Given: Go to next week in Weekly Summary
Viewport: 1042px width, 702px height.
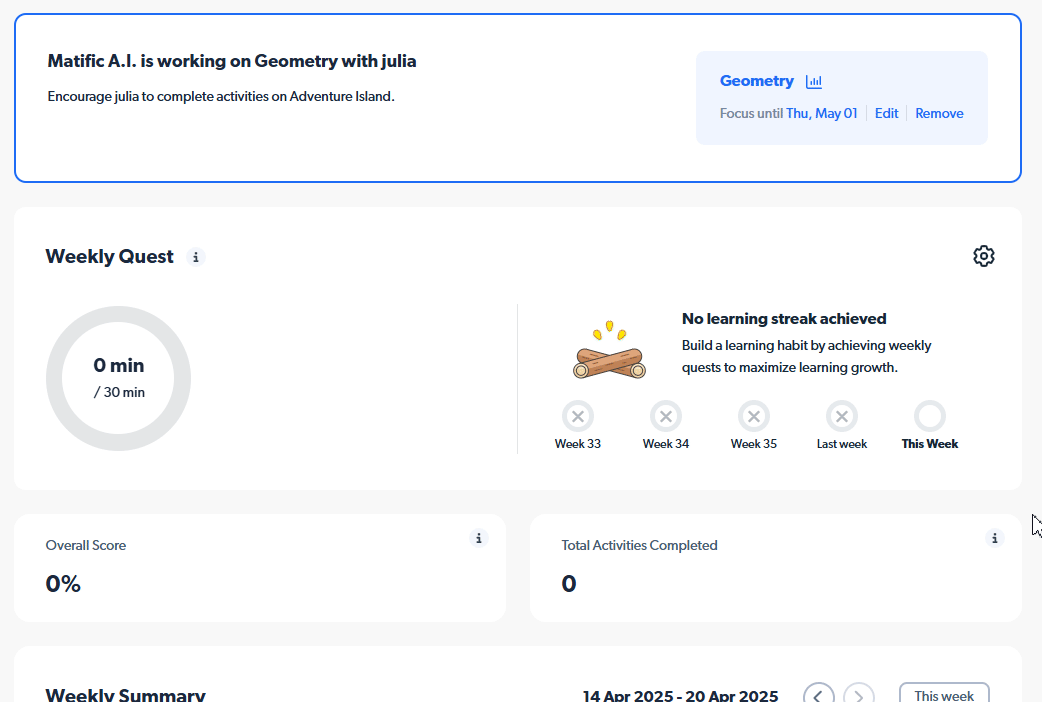Looking at the screenshot, I should [859, 695].
